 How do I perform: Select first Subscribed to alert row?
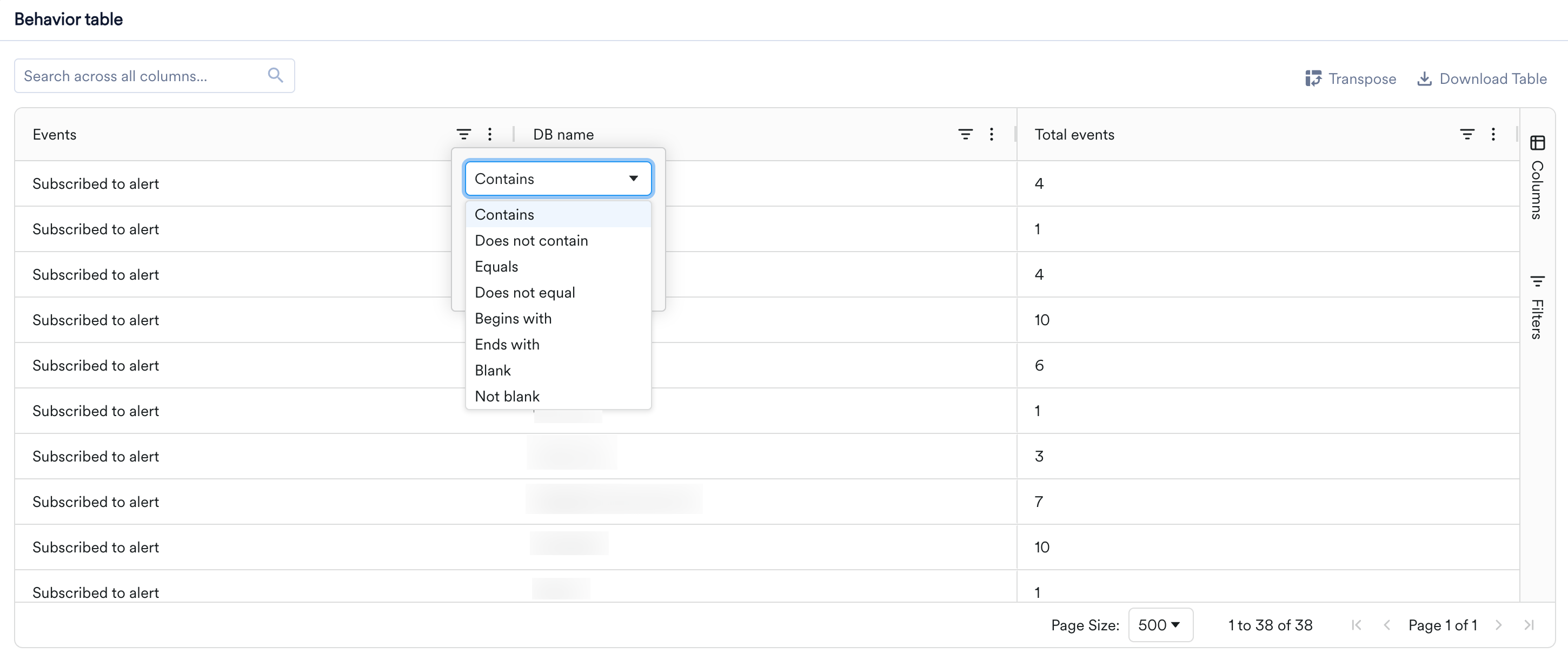tap(96, 183)
